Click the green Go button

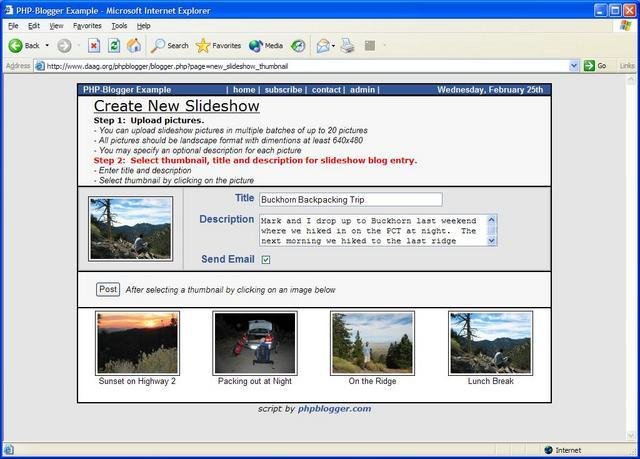click(595, 66)
